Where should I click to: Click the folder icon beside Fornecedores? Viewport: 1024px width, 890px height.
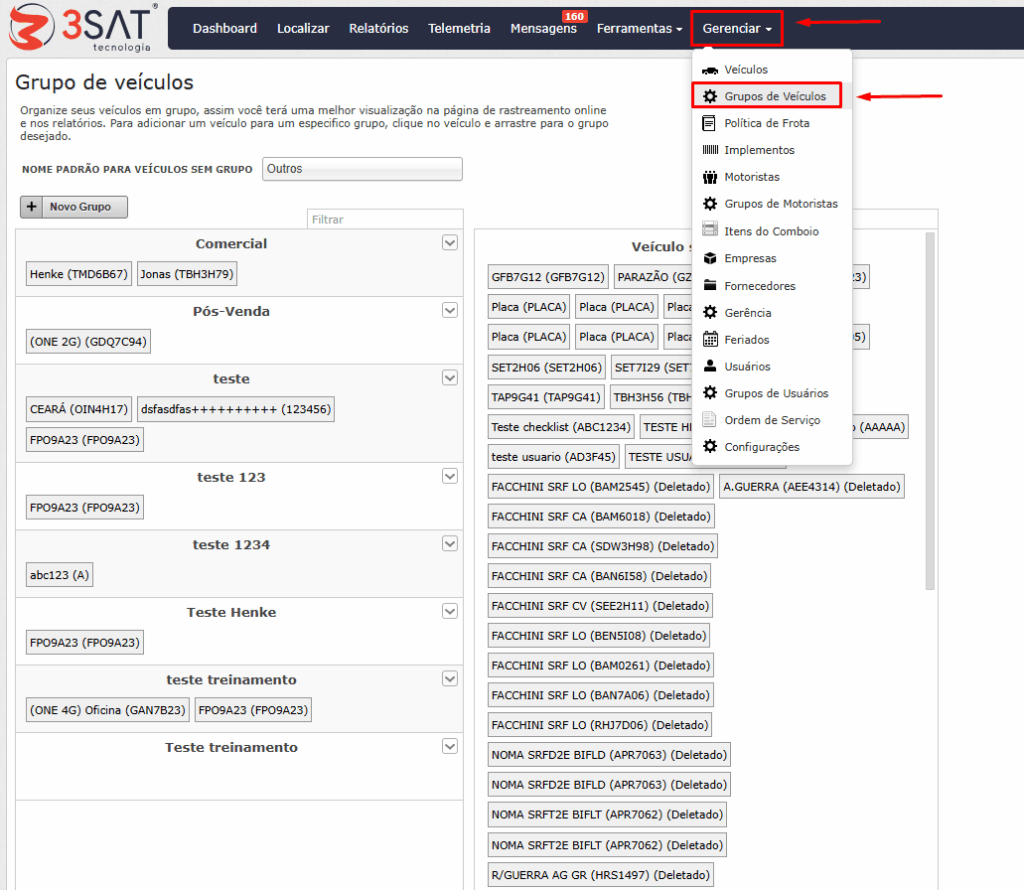pyautogui.click(x=710, y=286)
